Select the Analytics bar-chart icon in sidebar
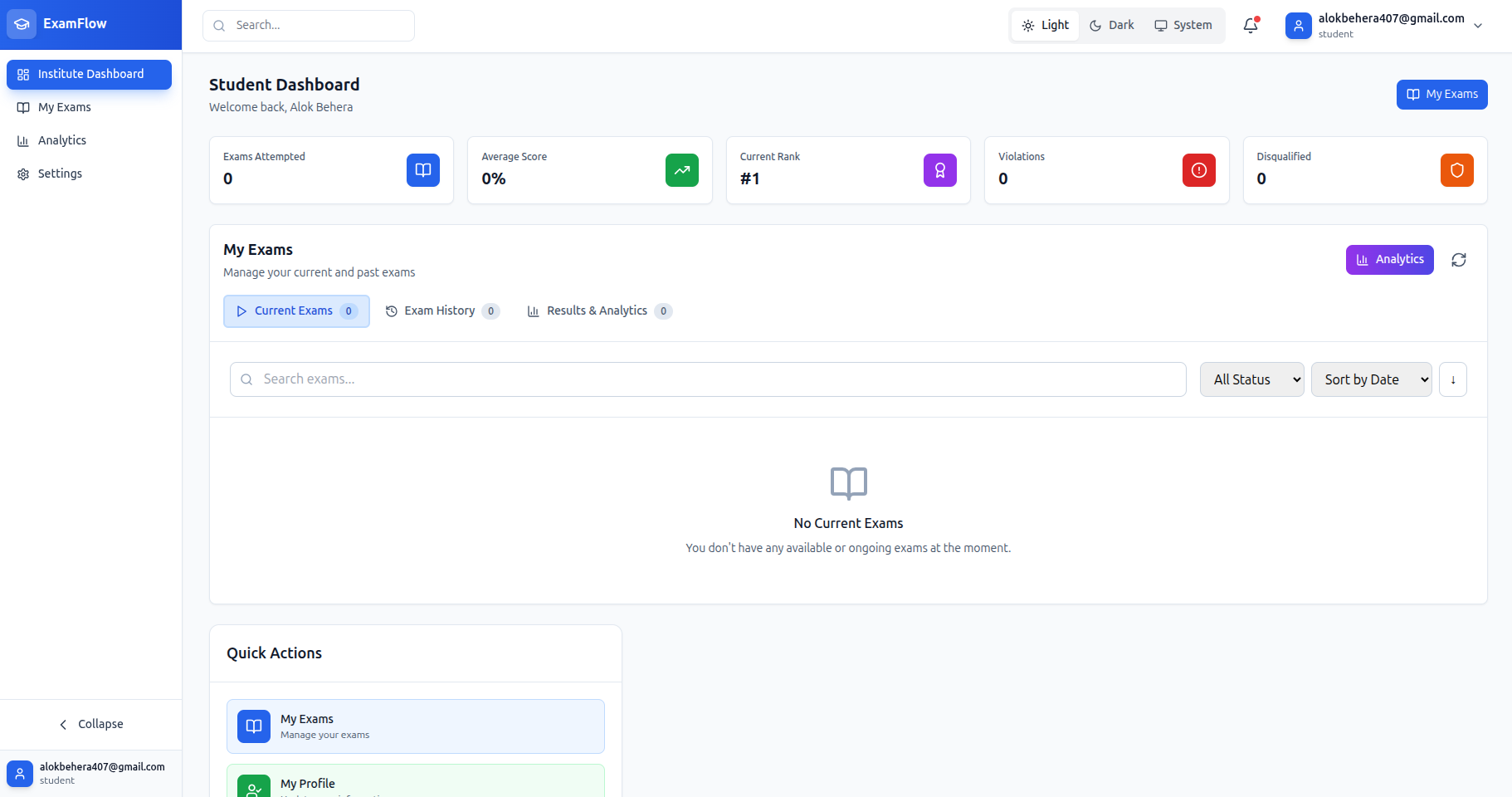This screenshot has height=797, width=1512. click(23, 140)
